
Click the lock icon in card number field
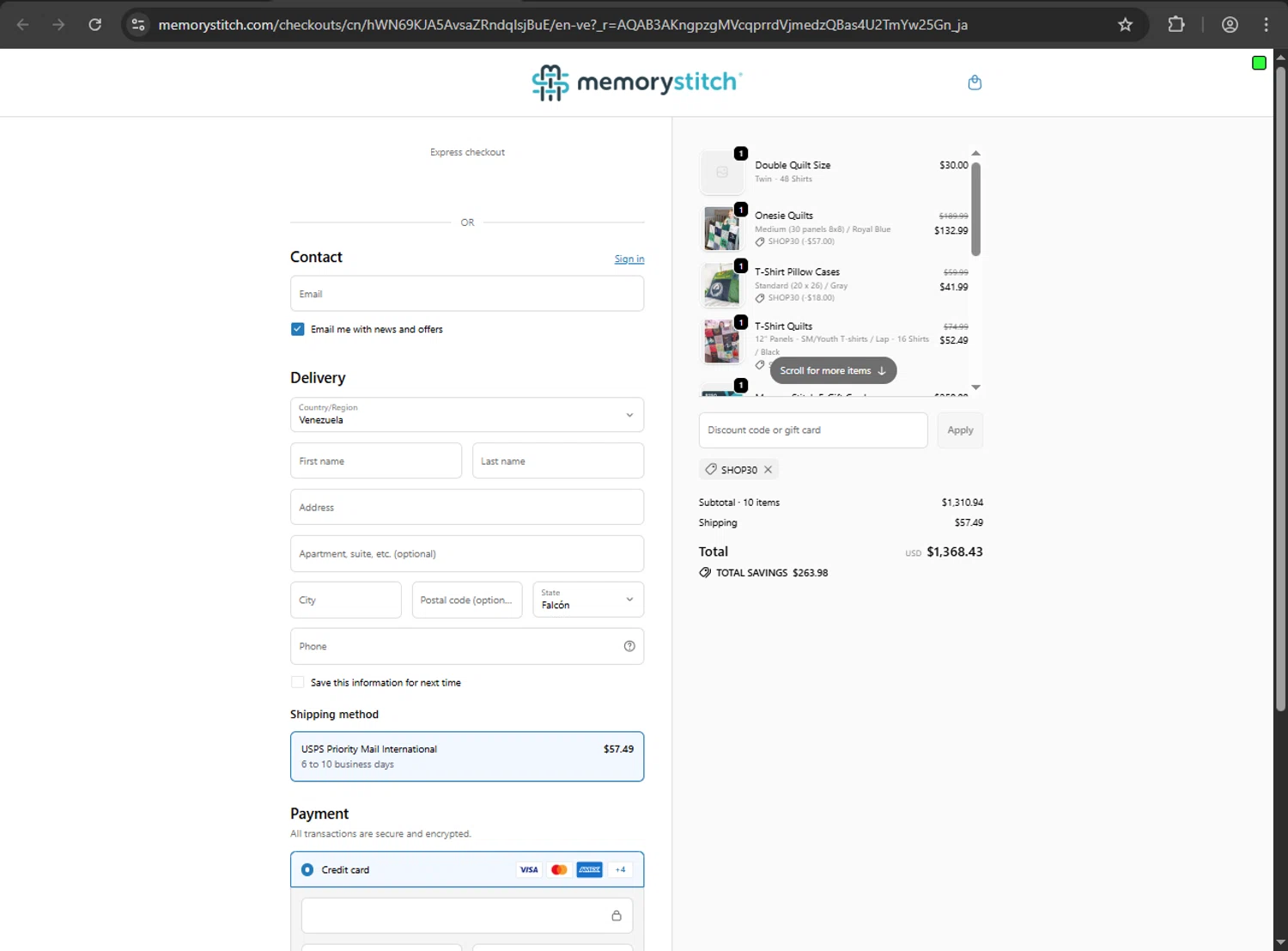click(x=616, y=916)
